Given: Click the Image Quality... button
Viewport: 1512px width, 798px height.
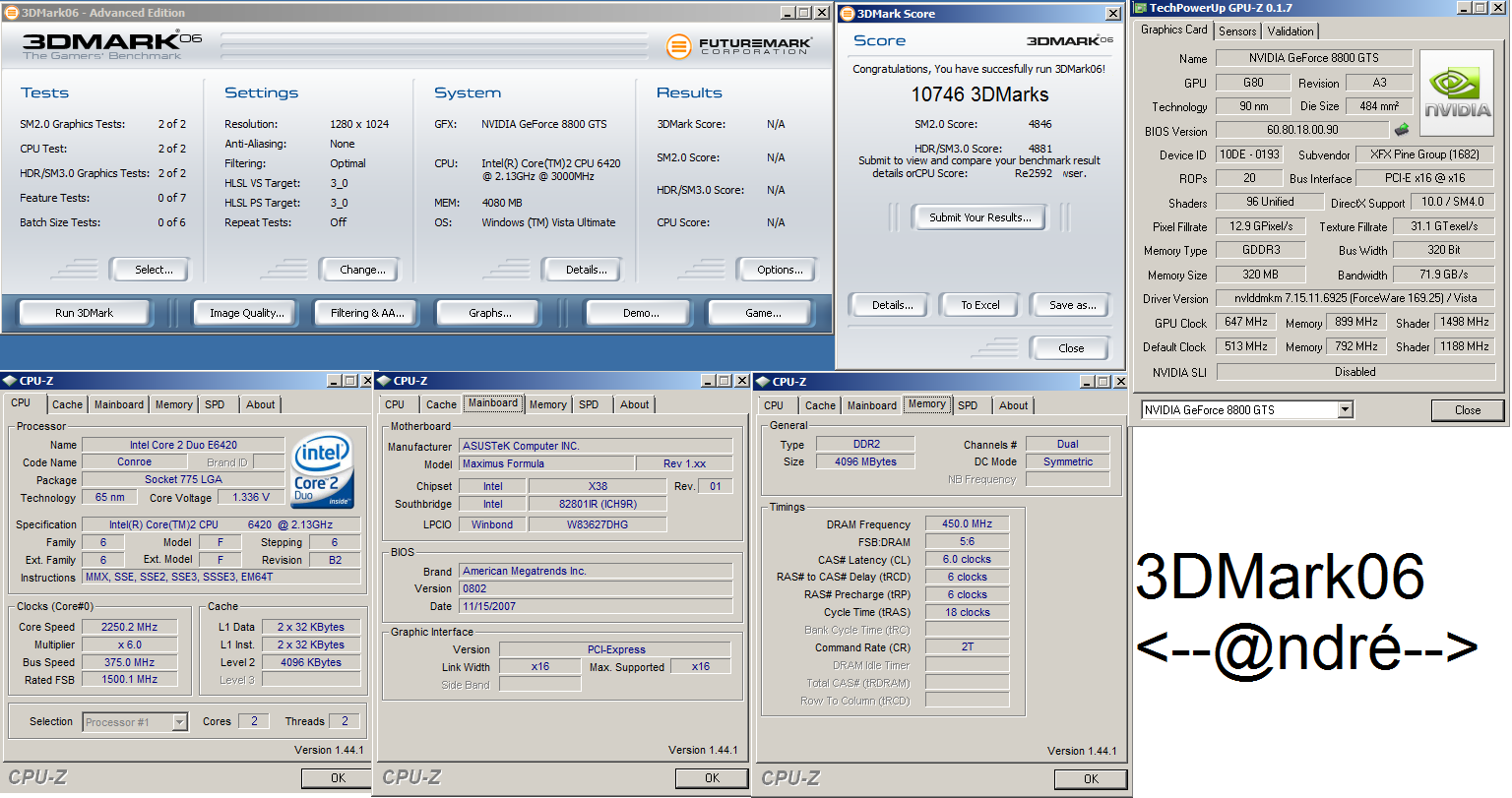Looking at the screenshot, I should point(246,313).
